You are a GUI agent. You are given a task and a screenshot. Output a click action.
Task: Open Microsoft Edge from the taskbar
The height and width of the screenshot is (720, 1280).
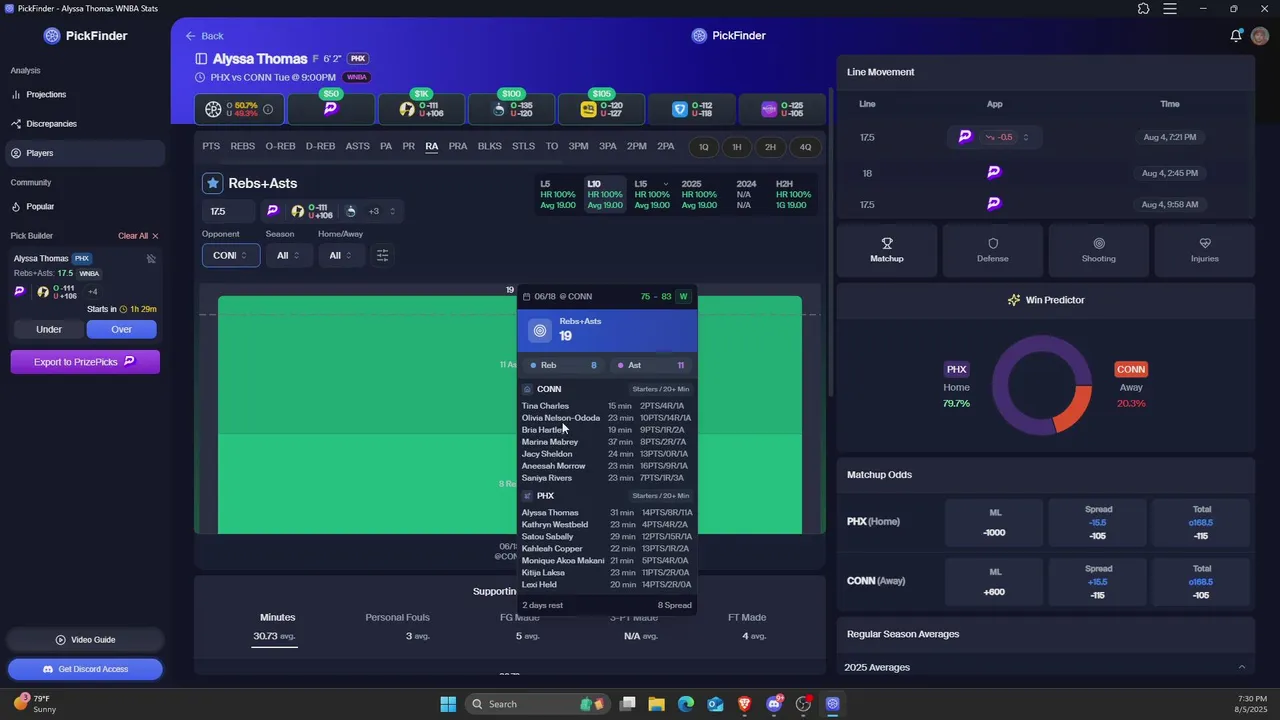[x=686, y=704]
